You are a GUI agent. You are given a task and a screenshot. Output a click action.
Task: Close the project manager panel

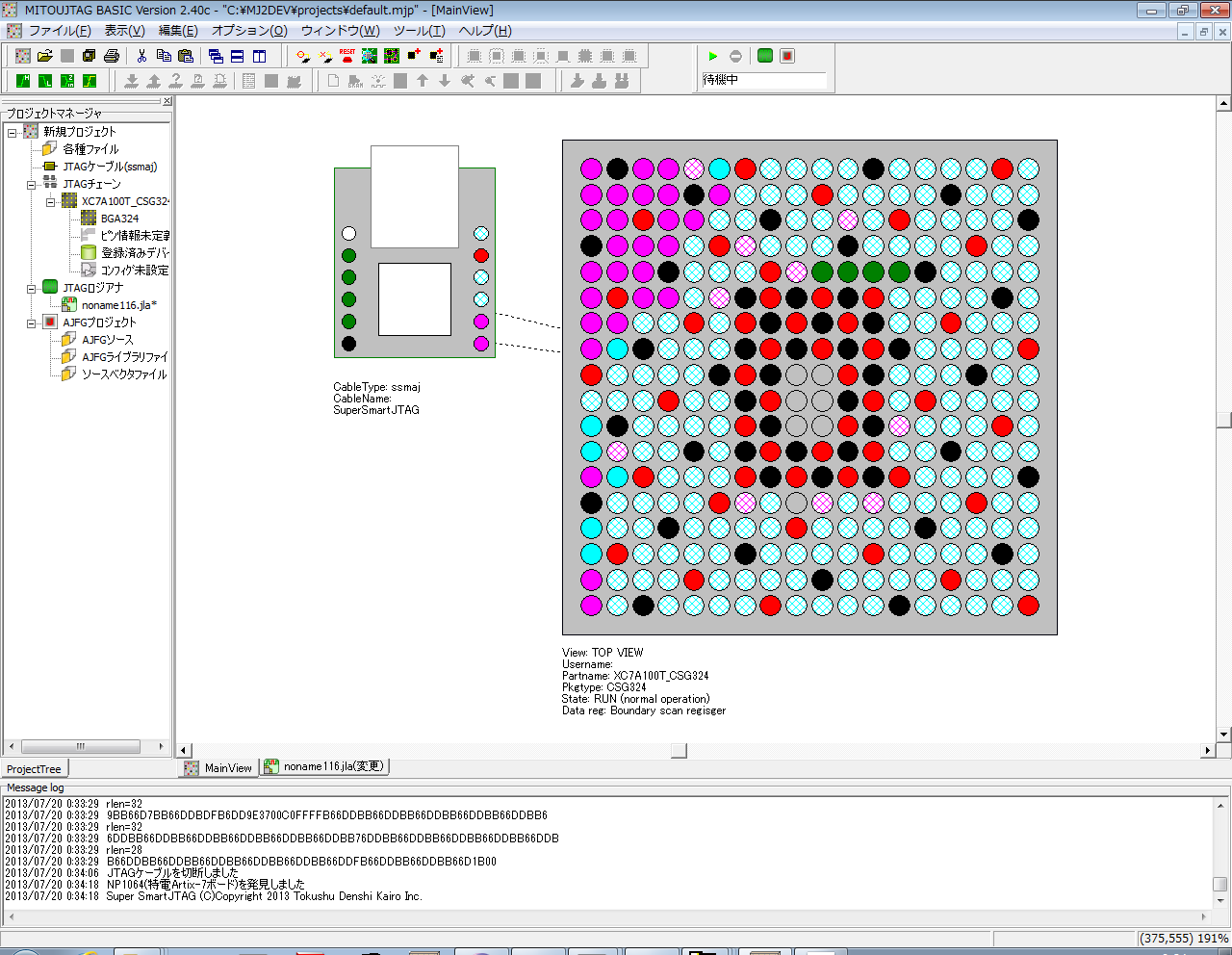pyautogui.click(x=167, y=101)
